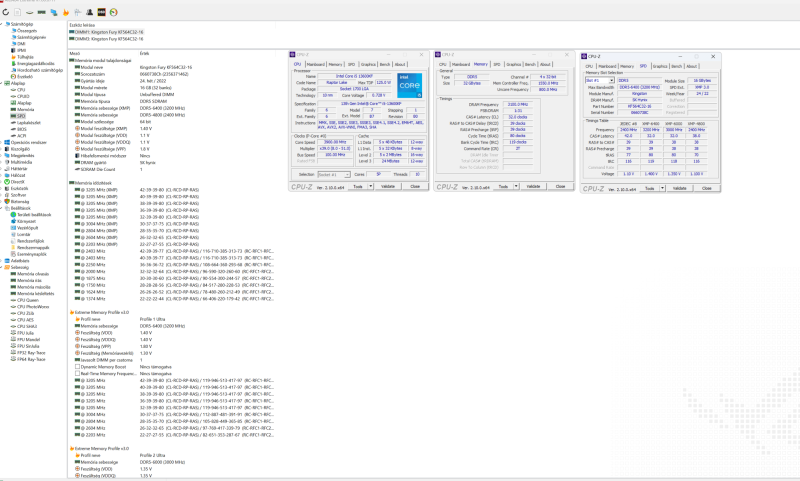The image size is (800, 481).
Task: Switch to CPU tab in CPU-Z SPD window
Action: point(589,66)
